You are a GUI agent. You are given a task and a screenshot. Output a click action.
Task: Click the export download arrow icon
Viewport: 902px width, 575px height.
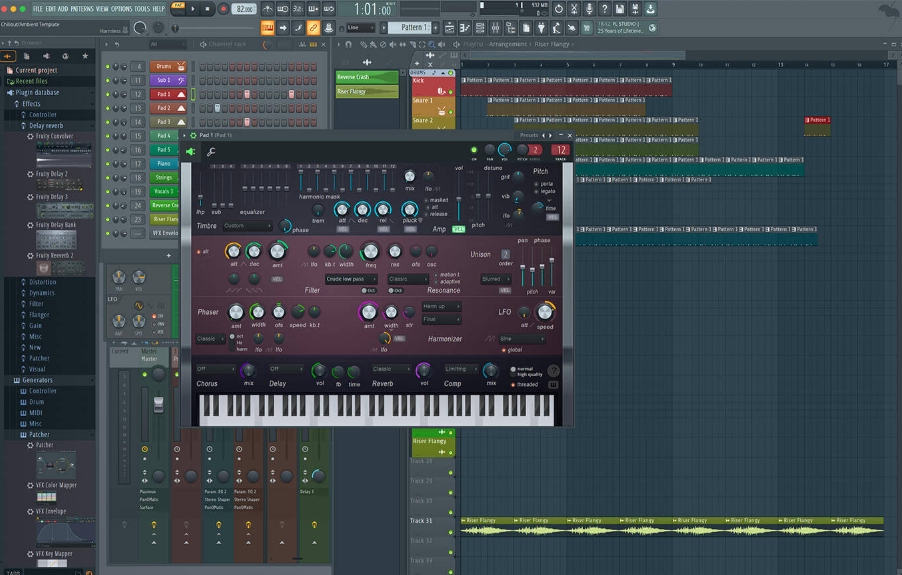click(650, 9)
